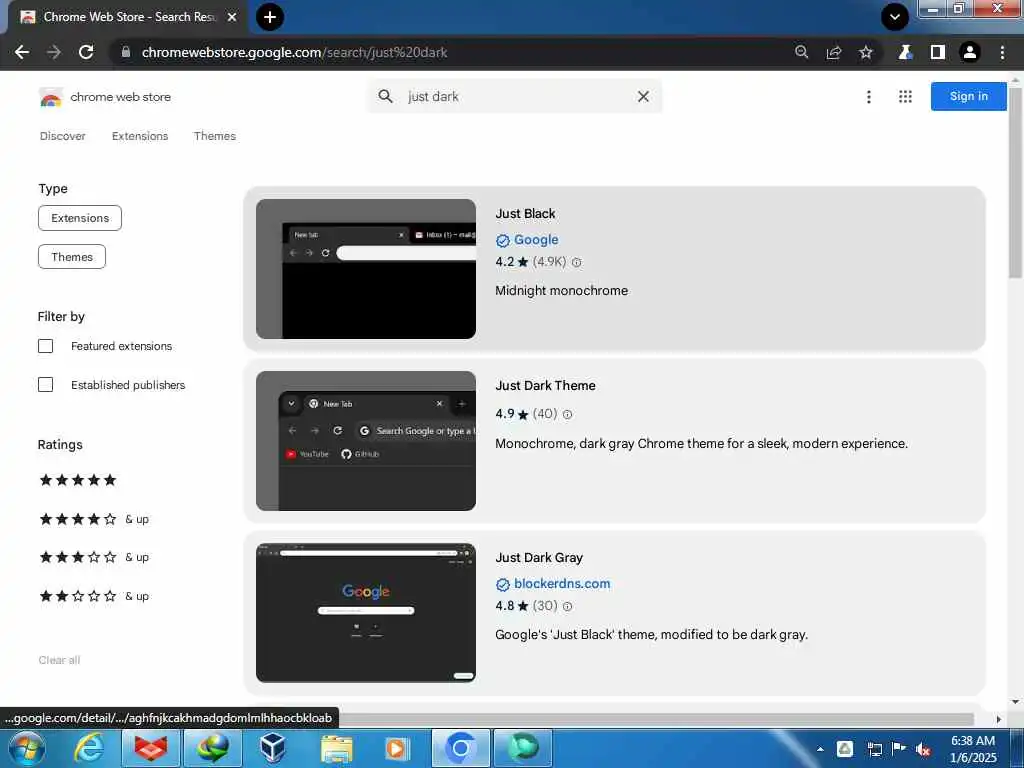Screen dimensions: 1024x768
Task: Reload the Chrome Web Store page
Action: click(86, 52)
